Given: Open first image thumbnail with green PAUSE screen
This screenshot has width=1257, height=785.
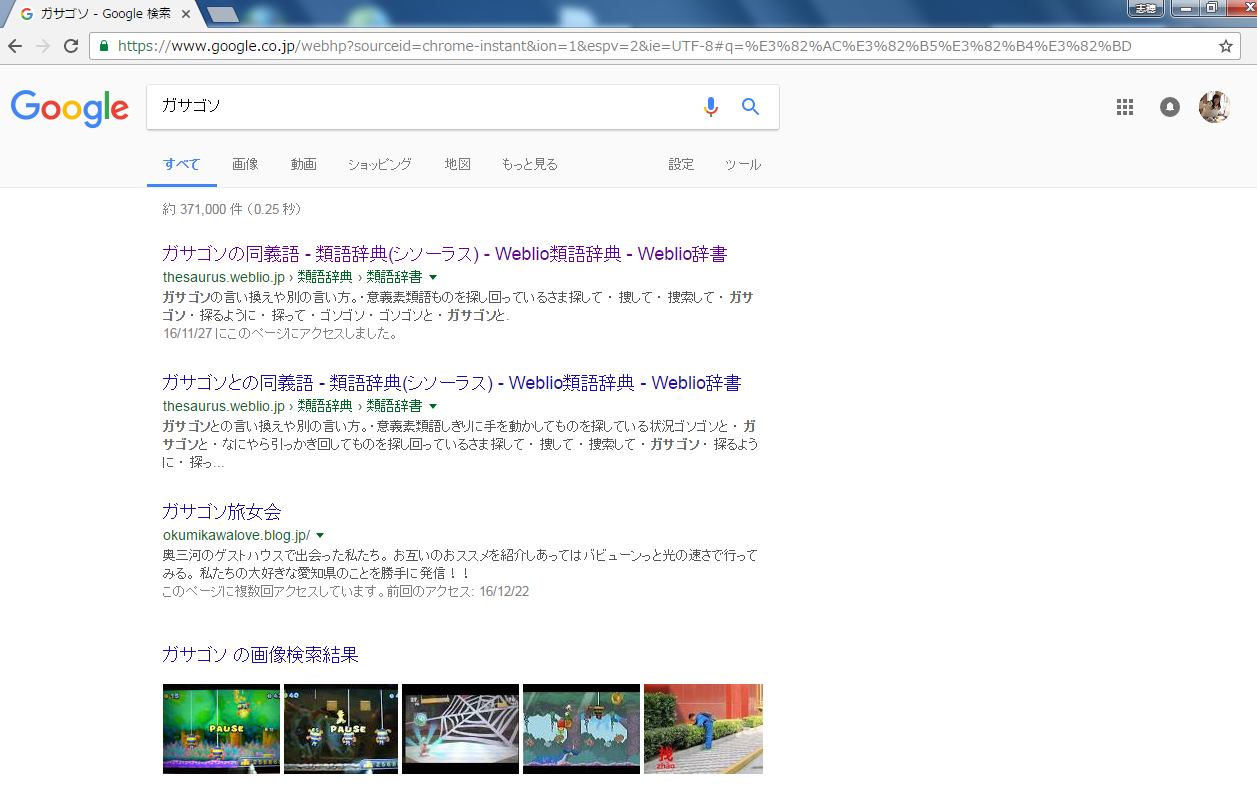Looking at the screenshot, I should tap(221, 729).
